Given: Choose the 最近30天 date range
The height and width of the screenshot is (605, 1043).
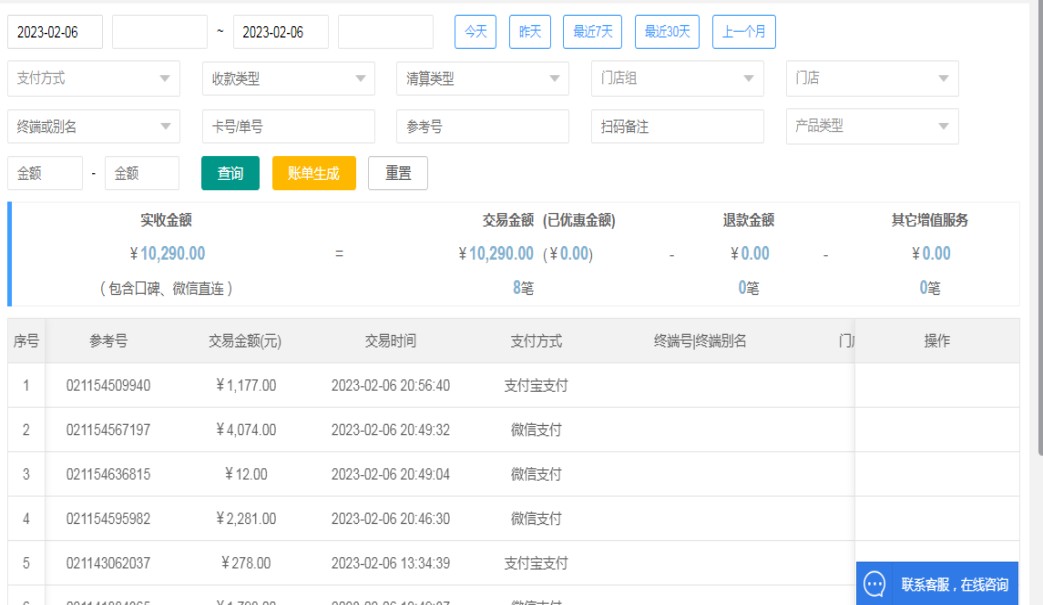Looking at the screenshot, I should coord(667,31).
